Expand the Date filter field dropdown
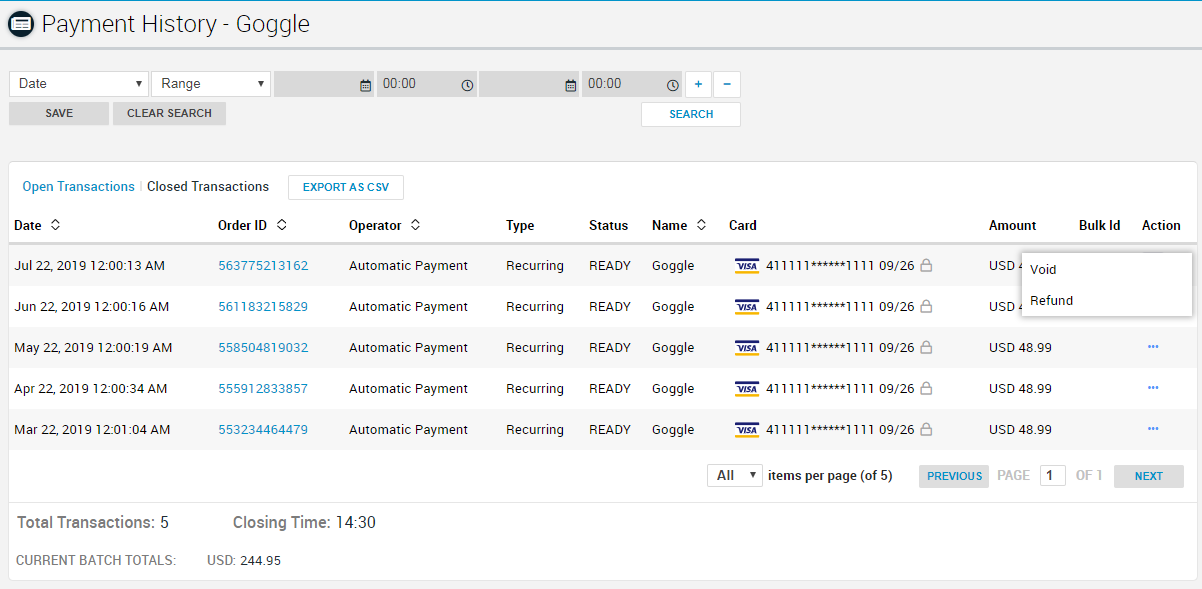Image resolution: width=1202 pixels, height=589 pixels. 79,84
